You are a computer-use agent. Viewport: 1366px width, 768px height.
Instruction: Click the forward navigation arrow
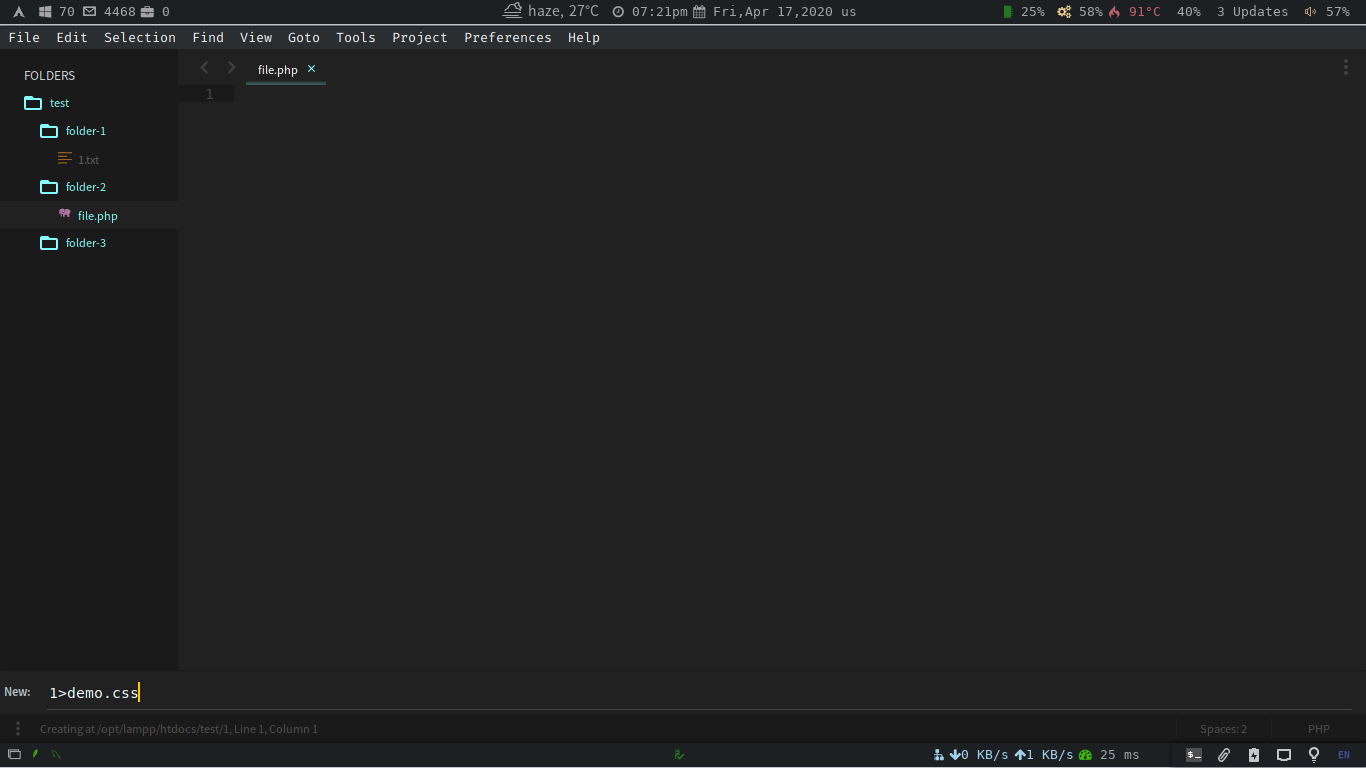(231, 68)
